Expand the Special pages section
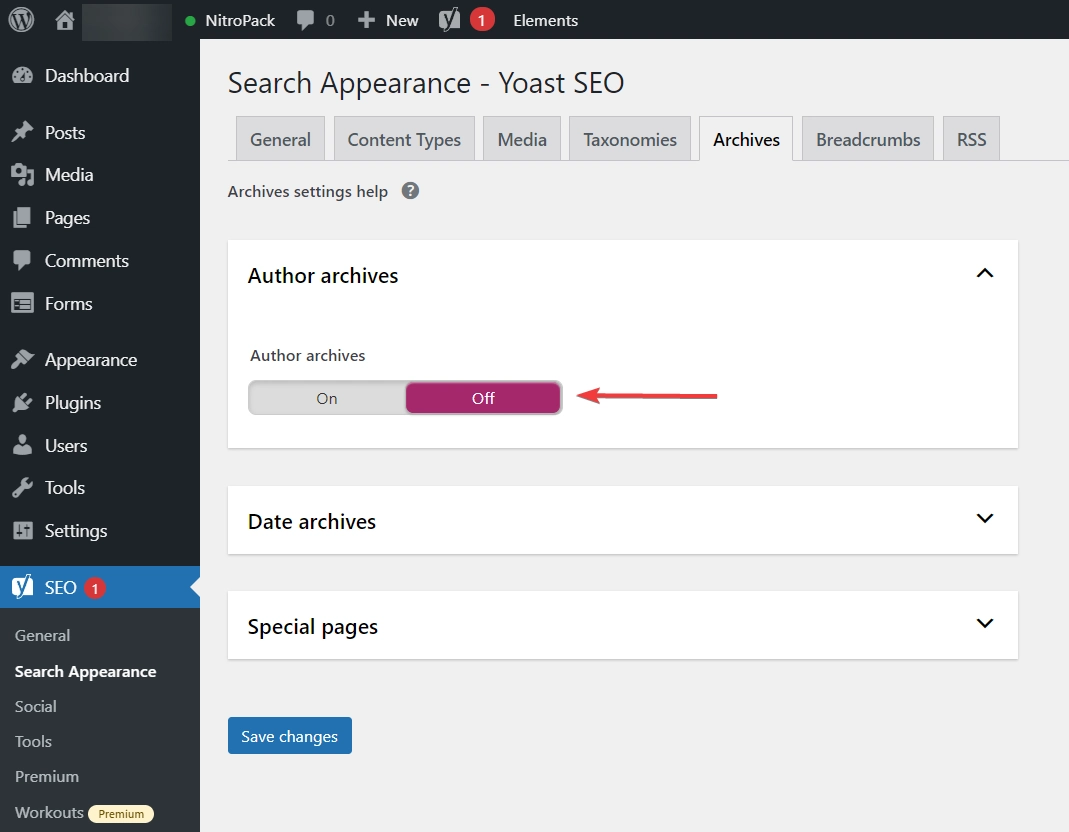1069x832 pixels. click(x=984, y=623)
